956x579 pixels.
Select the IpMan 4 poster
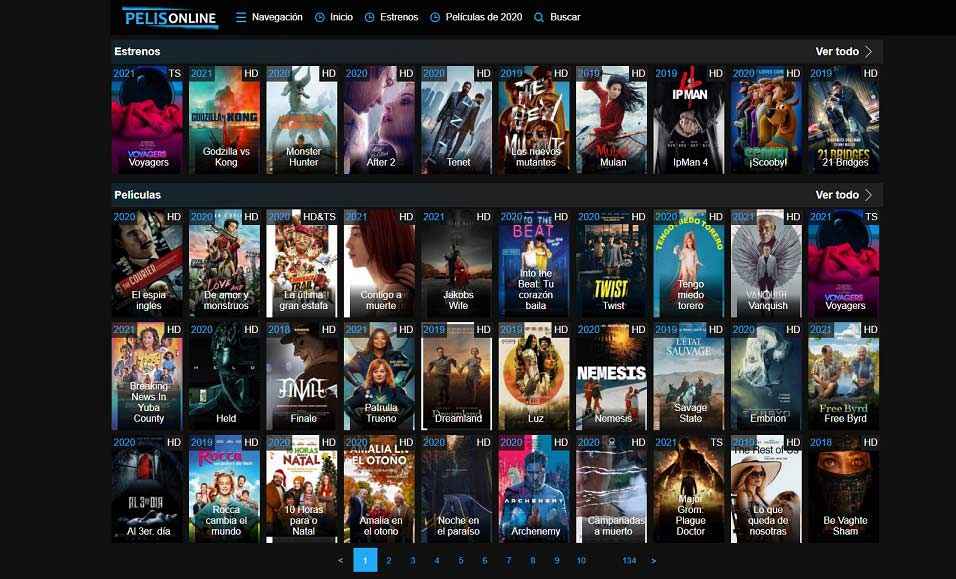[690, 119]
